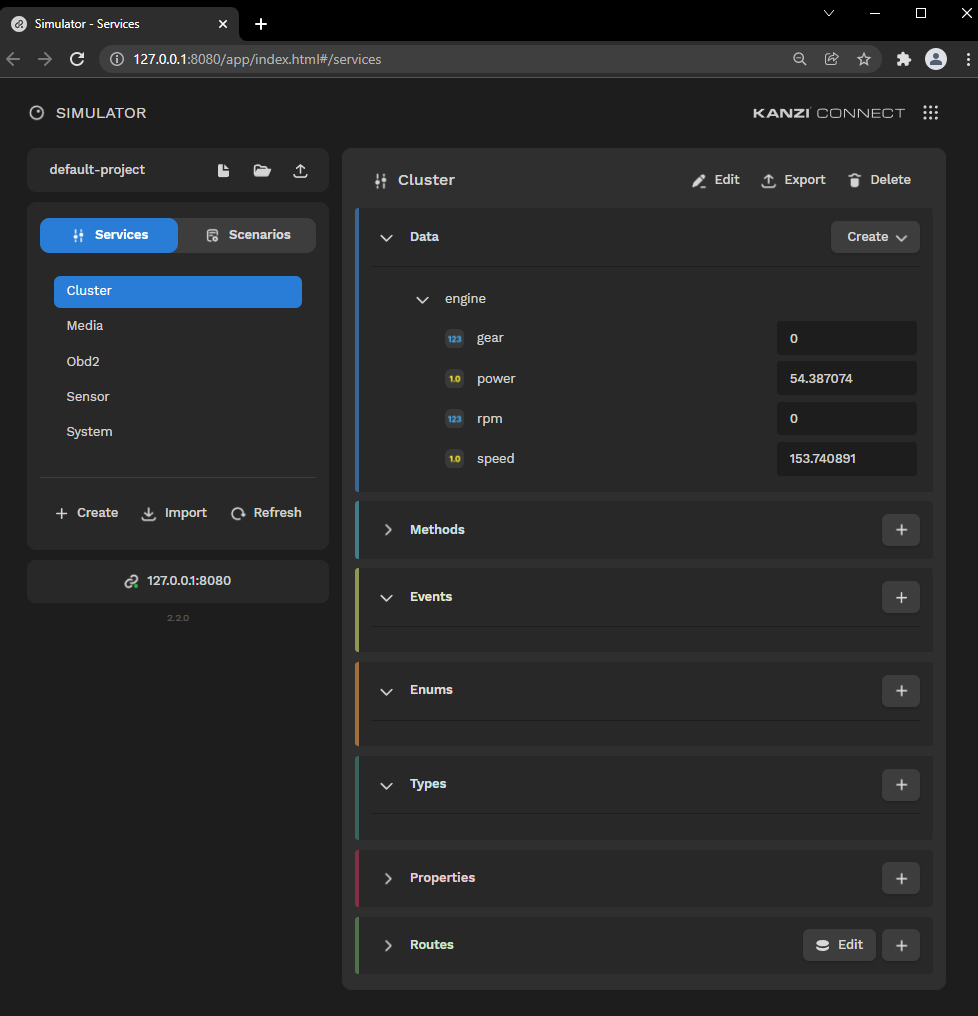Click the upload icon in the project bar

300,170
